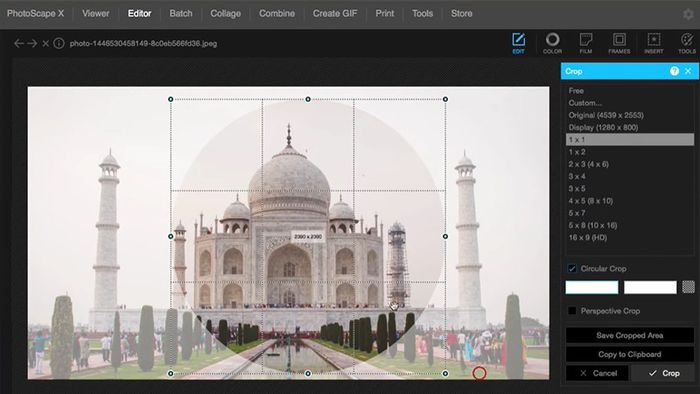Screen dimensions: 700x394
Task: Switch to the Create GIF tab
Action: click(335, 13)
